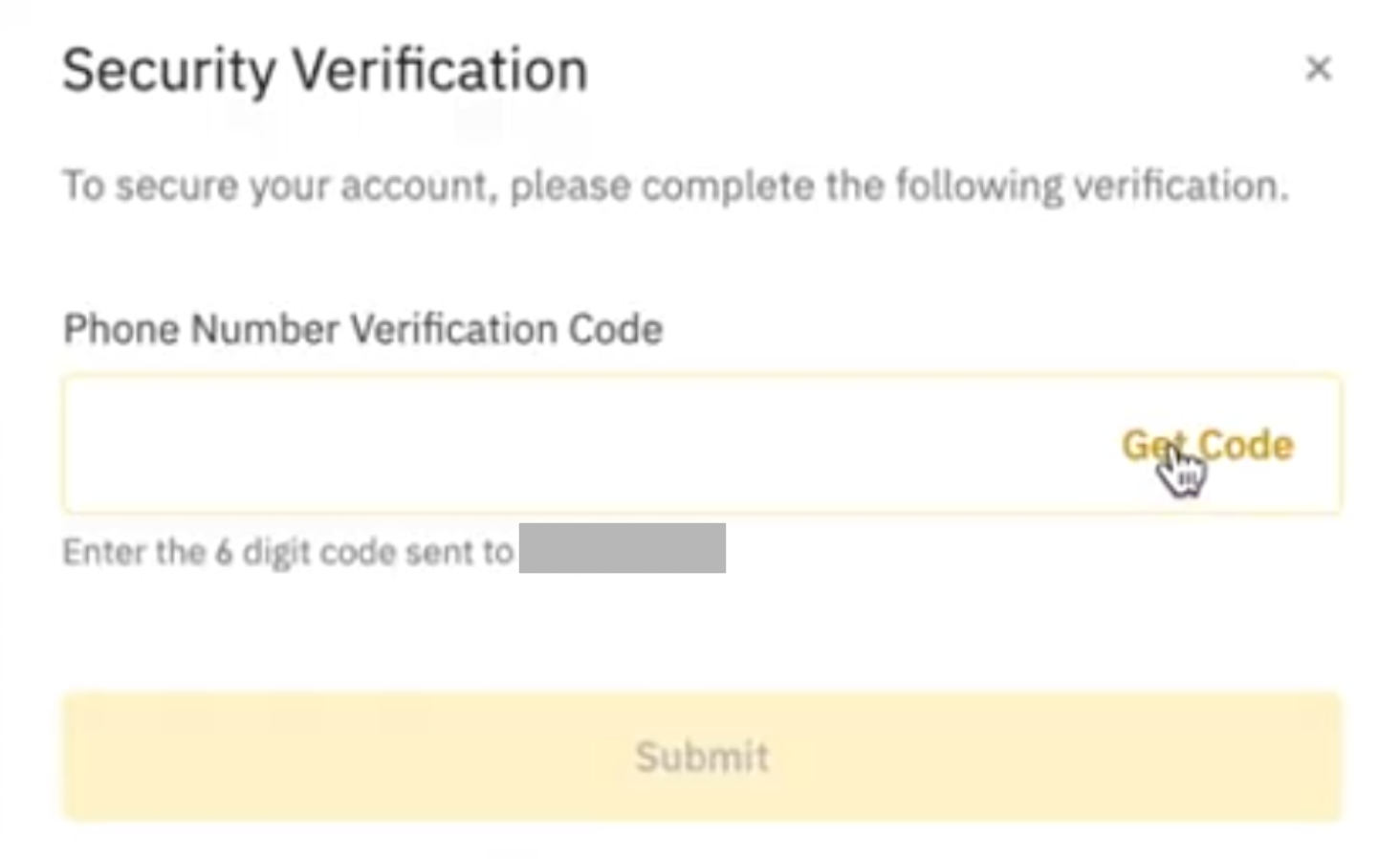Close the Security Verification dialog
This screenshot has width=1400, height=859.
pyautogui.click(x=1318, y=68)
